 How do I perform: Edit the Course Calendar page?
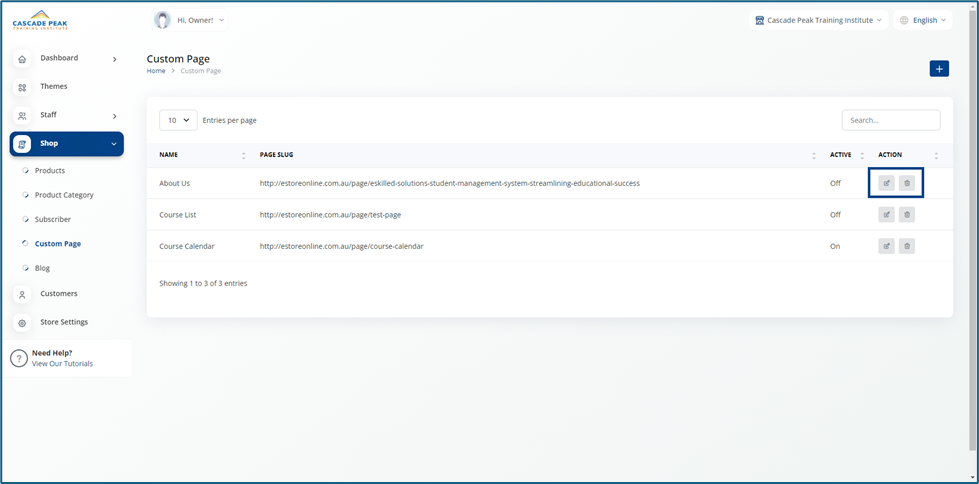point(886,246)
